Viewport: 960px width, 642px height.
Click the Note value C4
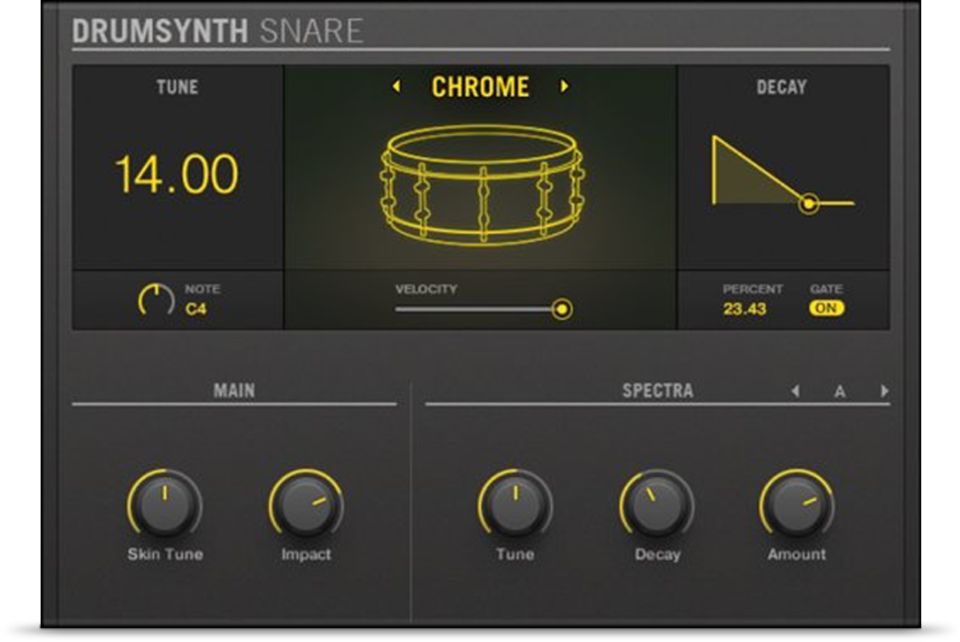(x=198, y=309)
